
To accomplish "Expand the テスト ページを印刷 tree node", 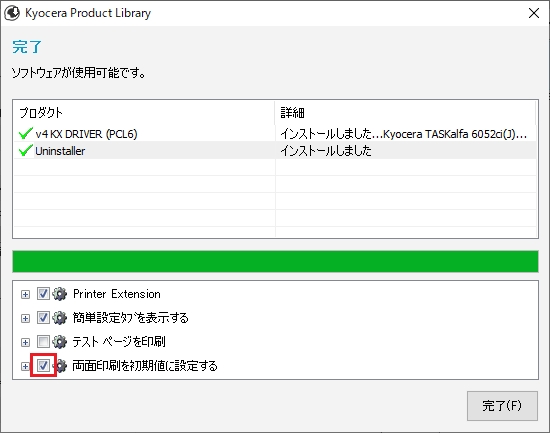I will pyautogui.click(x=25, y=342).
